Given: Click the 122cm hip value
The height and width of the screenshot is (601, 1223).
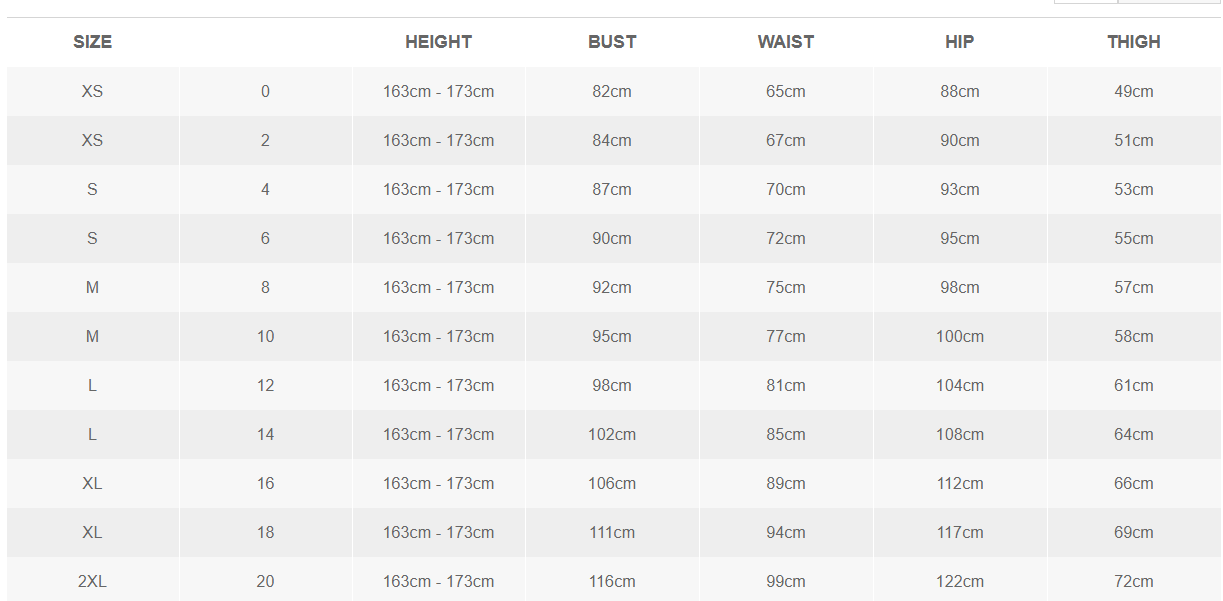Looking at the screenshot, I should click(x=960, y=581).
